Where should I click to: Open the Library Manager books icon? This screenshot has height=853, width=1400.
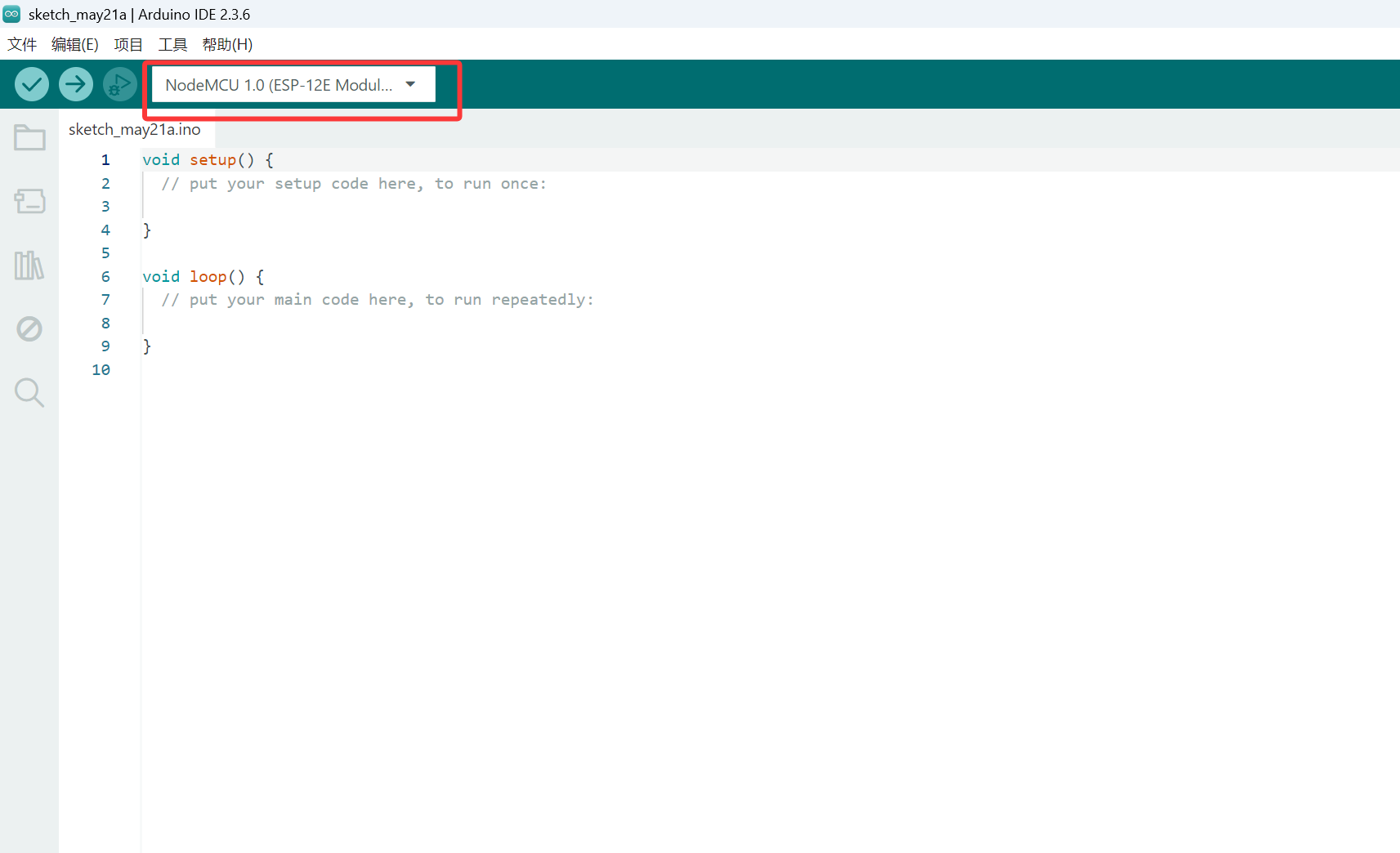click(x=29, y=265)
